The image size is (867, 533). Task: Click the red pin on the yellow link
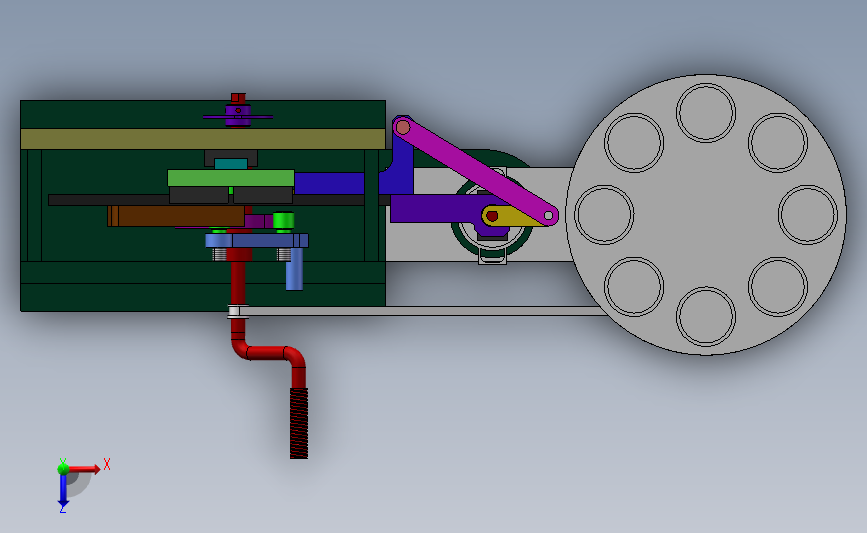492,216
